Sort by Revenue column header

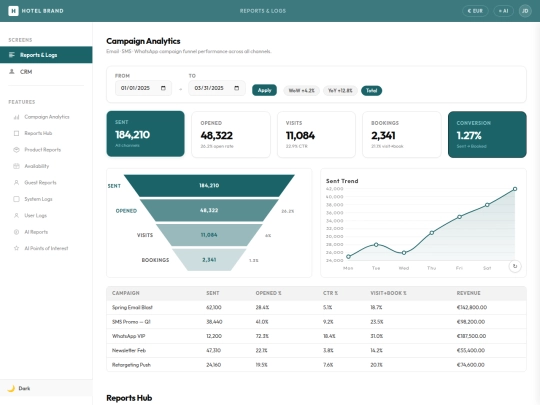click(468, 293)
